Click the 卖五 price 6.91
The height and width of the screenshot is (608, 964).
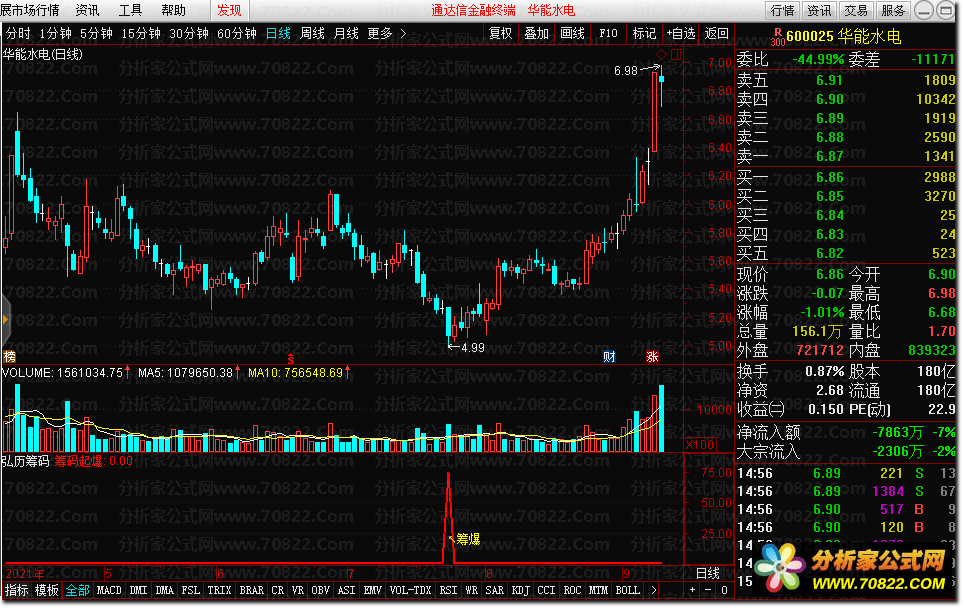coord(829,80)
